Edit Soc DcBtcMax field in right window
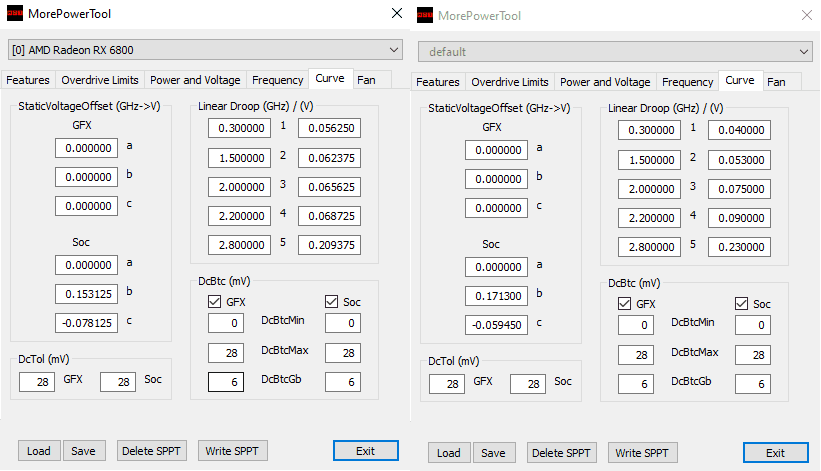This screenshot has height=471, width=821. 753,355
